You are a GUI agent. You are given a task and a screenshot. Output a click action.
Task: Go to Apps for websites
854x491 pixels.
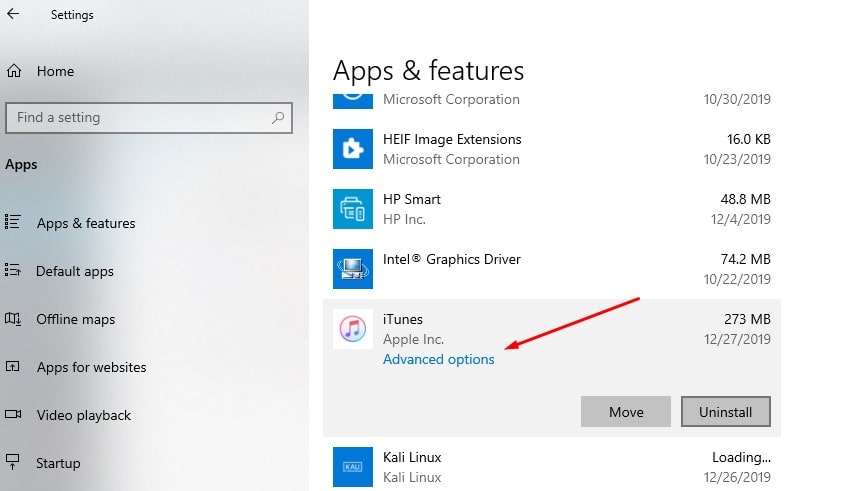tap(92, 367)
